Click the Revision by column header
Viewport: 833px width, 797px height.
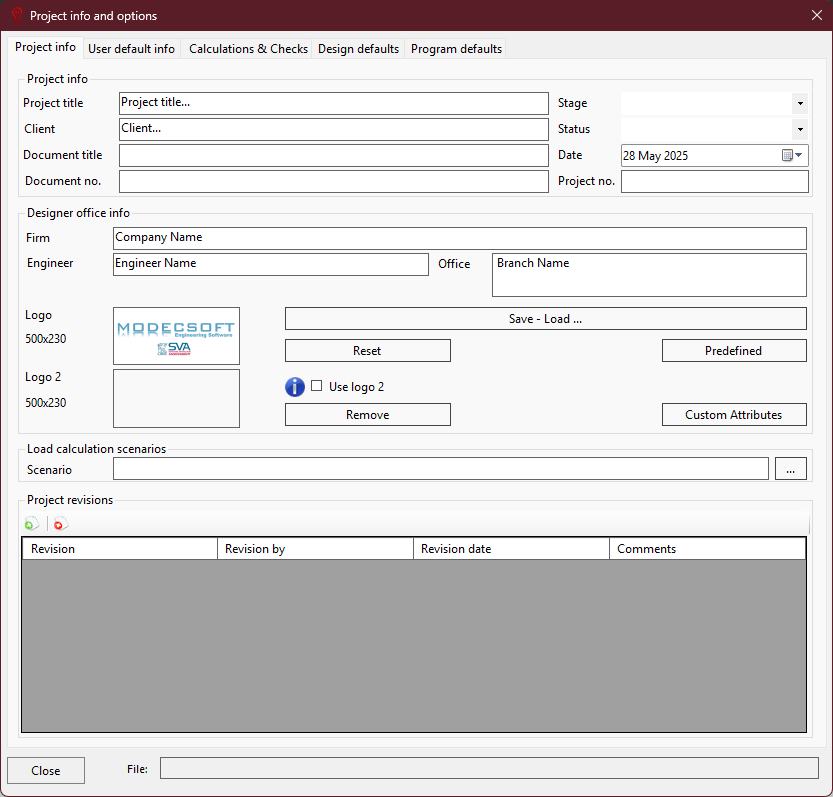coord(316,549)
